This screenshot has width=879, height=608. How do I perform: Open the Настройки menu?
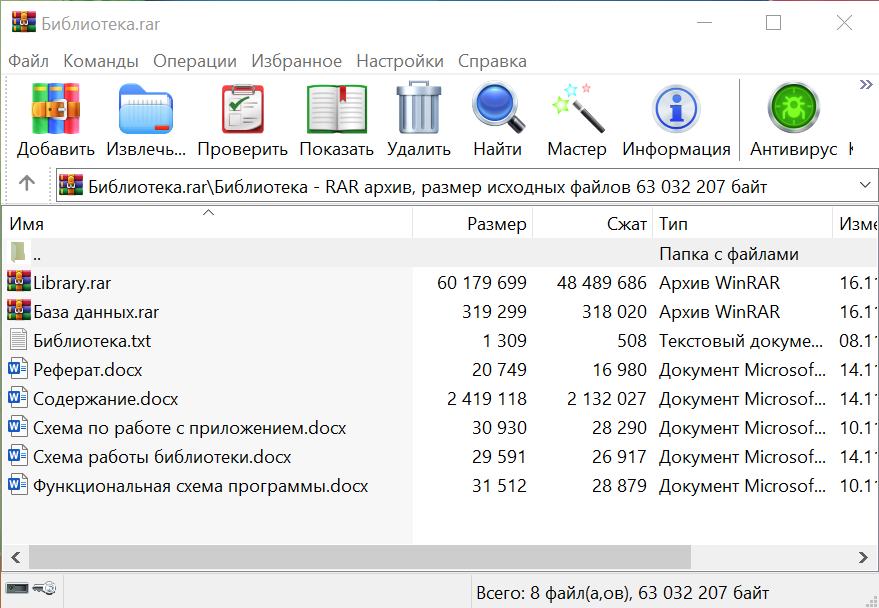point(400,61)
